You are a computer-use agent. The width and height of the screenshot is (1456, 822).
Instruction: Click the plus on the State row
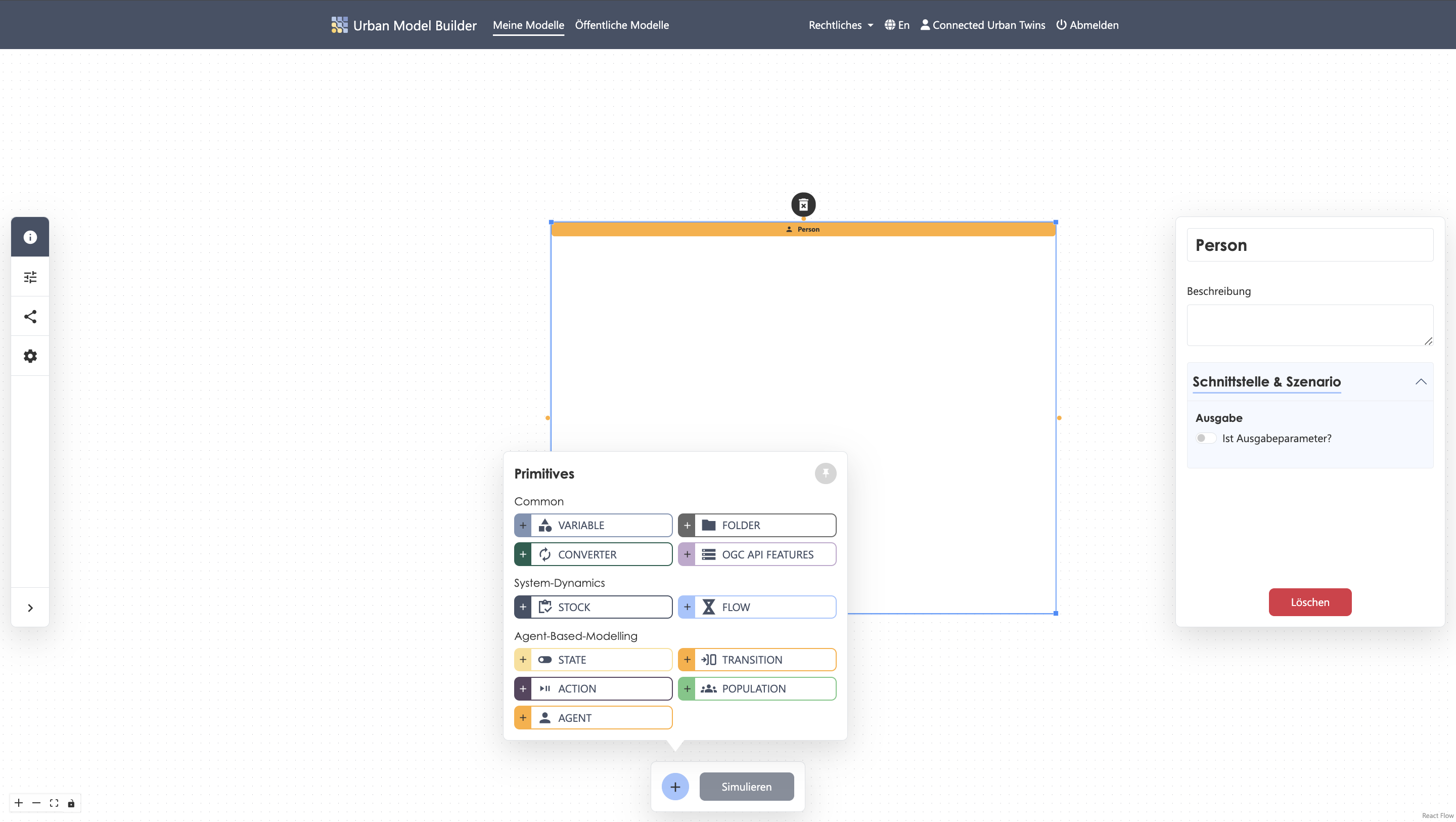click(x=523, y=660)
